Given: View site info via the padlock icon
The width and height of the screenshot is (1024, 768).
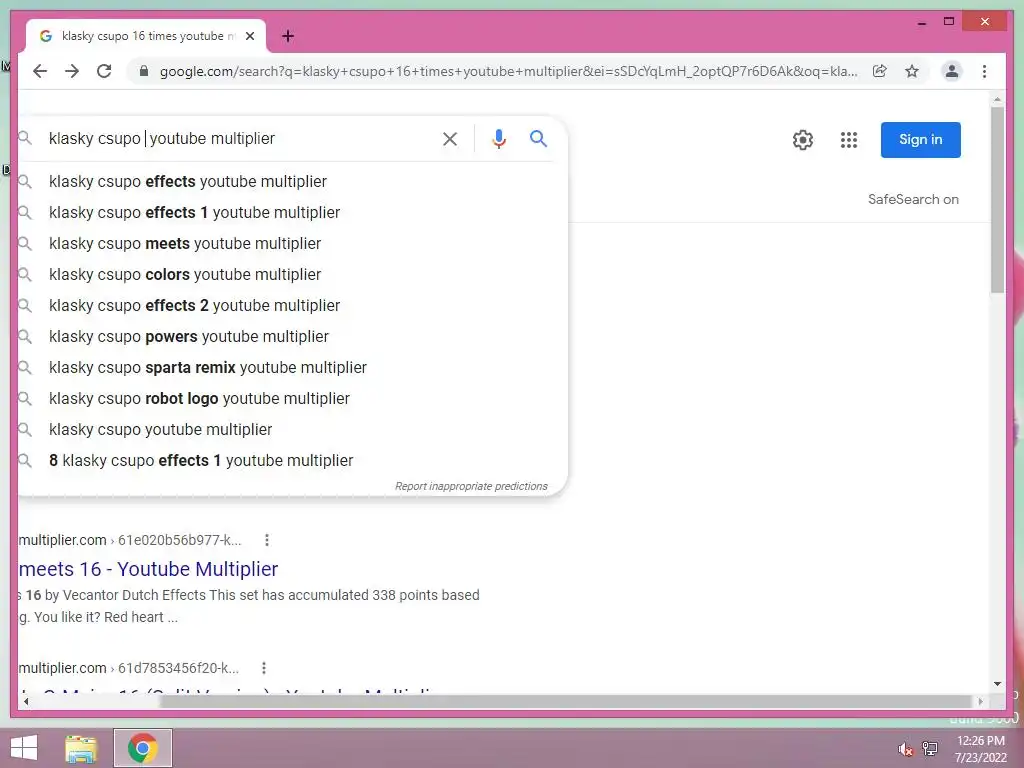Looking at the screenshot, I should pyautogui.click(x=144, y=71).
